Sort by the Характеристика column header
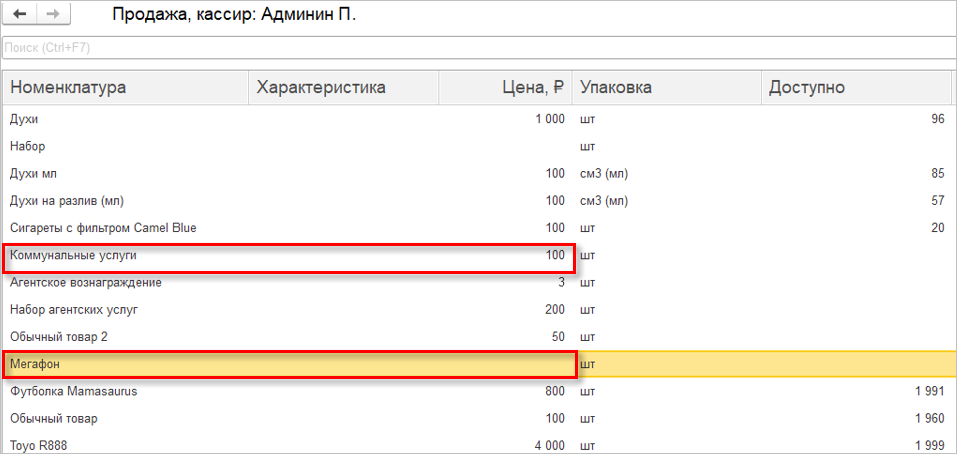This screenshot has height=454, width=957. [344, 88]
